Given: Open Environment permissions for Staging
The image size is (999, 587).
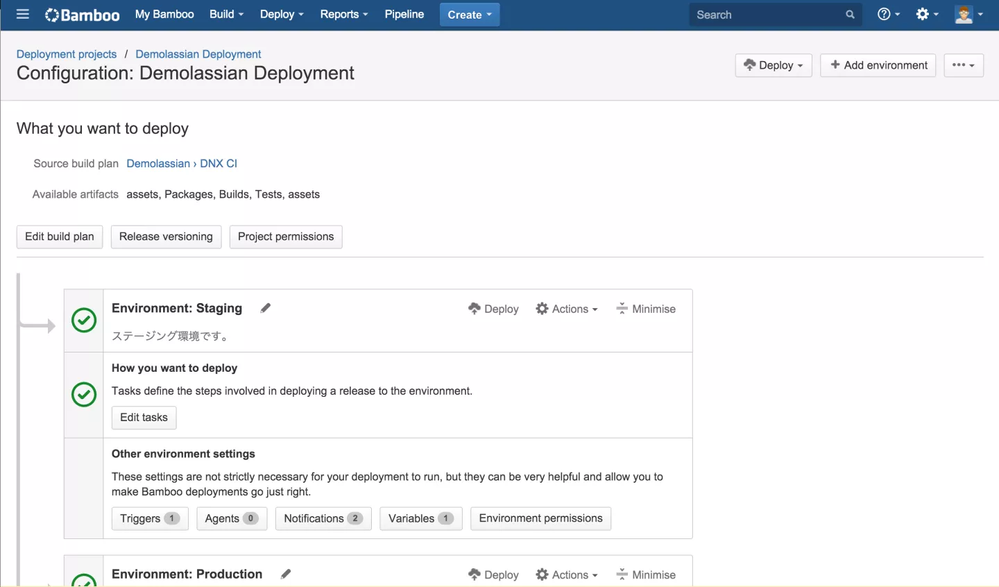Looking at the screenshot, I should [540, 519].
